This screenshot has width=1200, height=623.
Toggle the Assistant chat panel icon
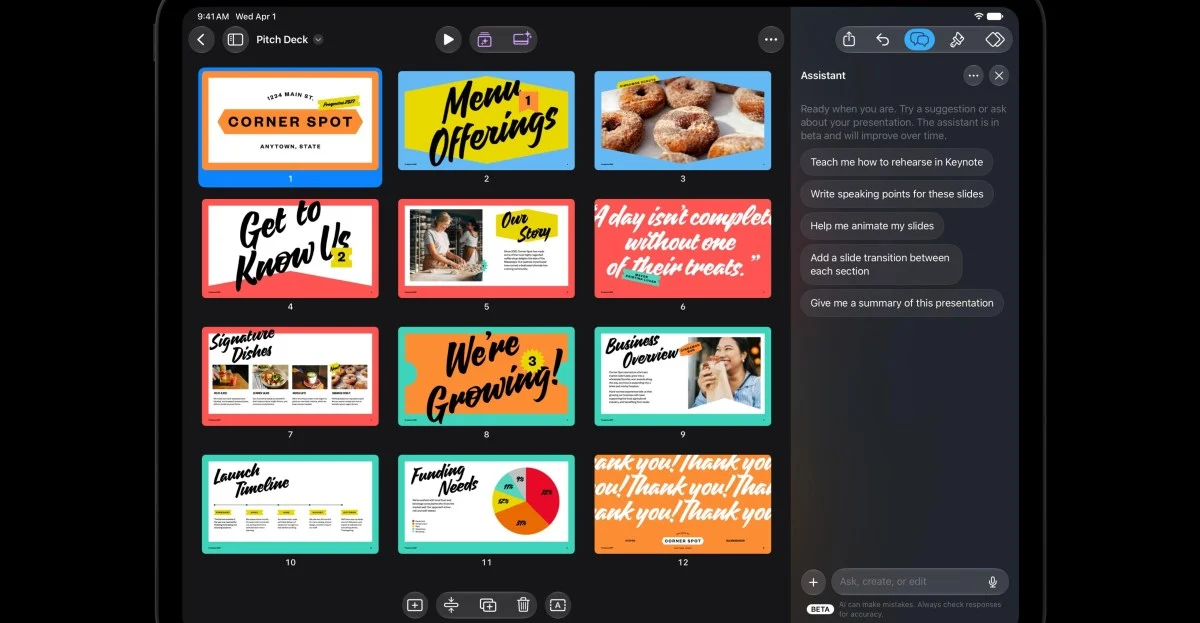pos(919,40)
